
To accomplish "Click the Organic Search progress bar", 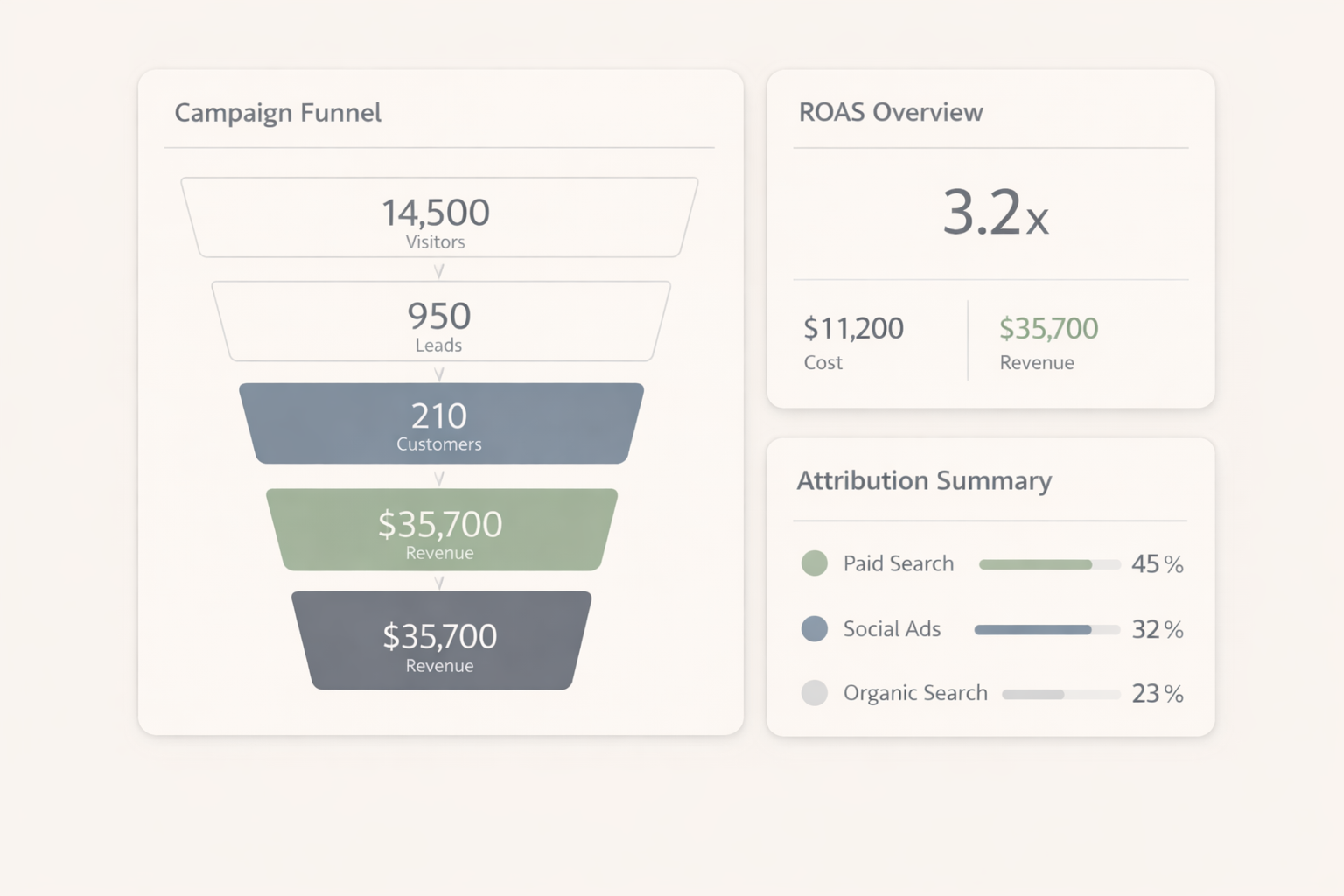I will (x=1061, y=694).
